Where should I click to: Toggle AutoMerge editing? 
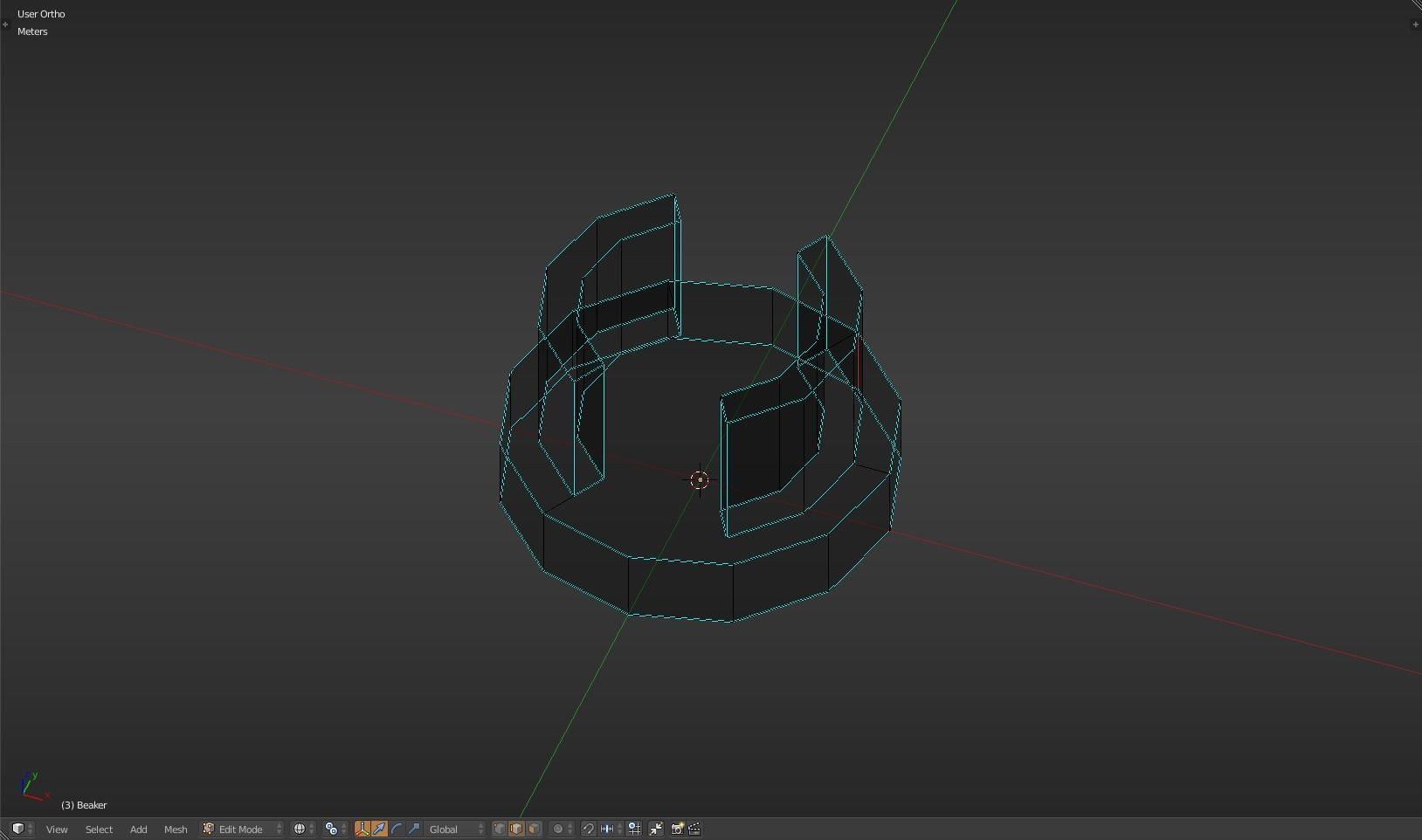coord(656,829)
